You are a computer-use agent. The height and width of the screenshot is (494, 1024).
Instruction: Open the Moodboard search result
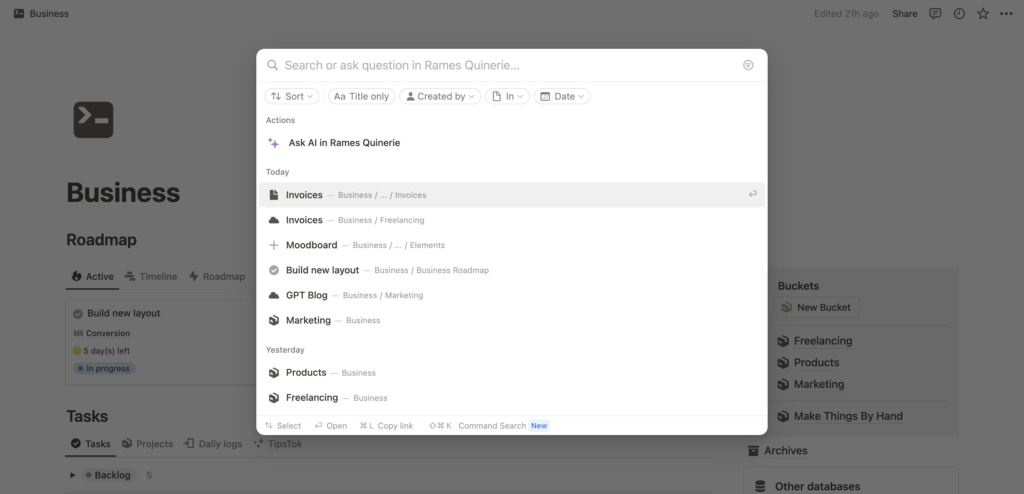coord(511,245)
